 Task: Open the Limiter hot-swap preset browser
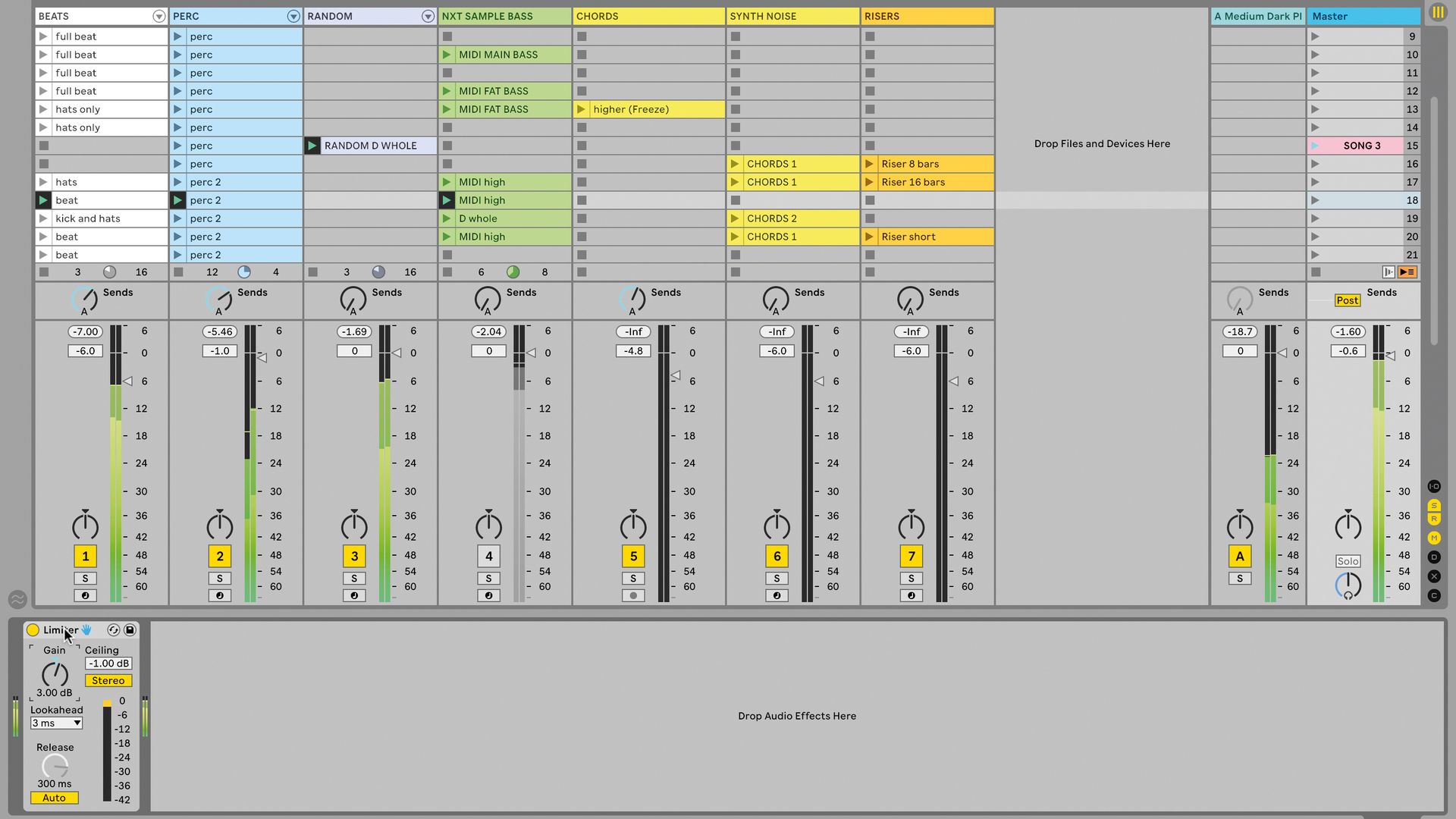tap(114, 629)
